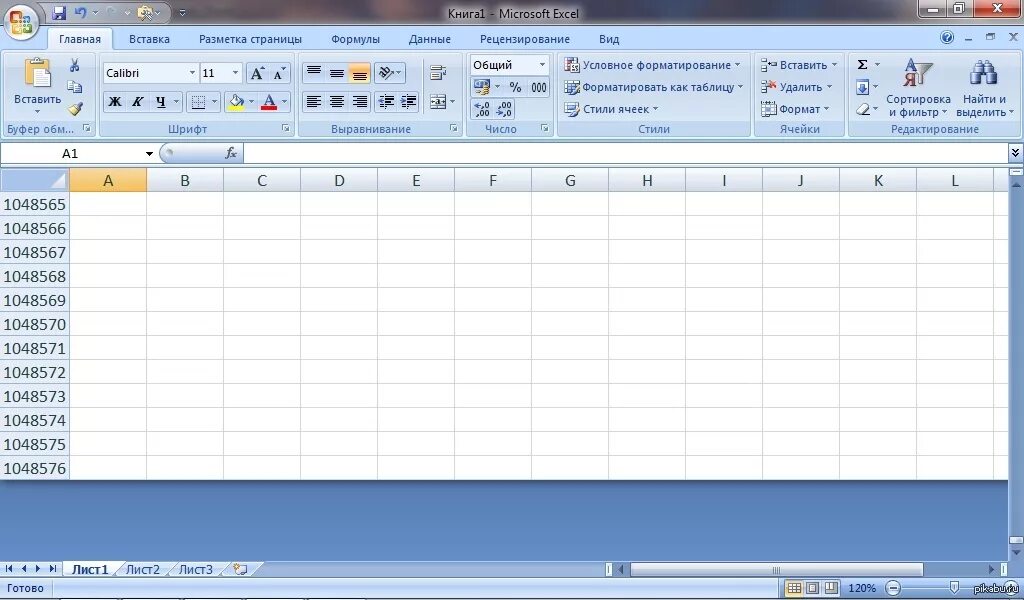Apply thousands separator 000 style
The height and width of the screenshot is (600, 1024).
539,87
